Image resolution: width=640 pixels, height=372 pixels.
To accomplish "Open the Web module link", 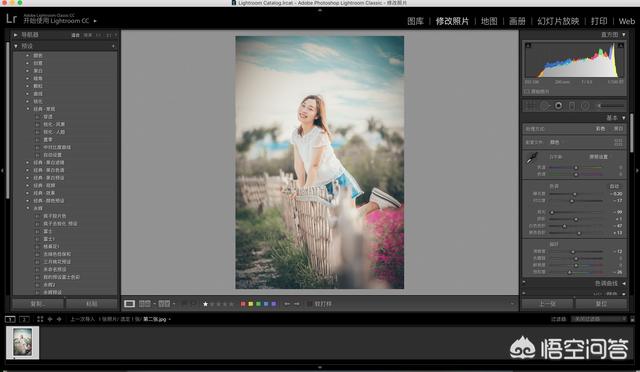I will (627, 21).
